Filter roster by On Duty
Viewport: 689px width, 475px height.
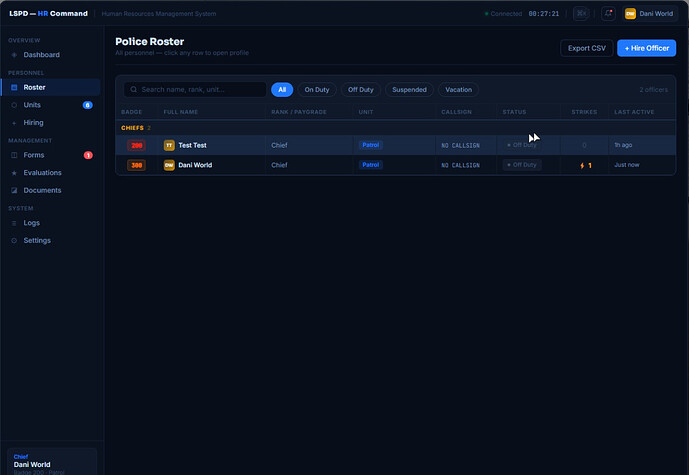317,90
